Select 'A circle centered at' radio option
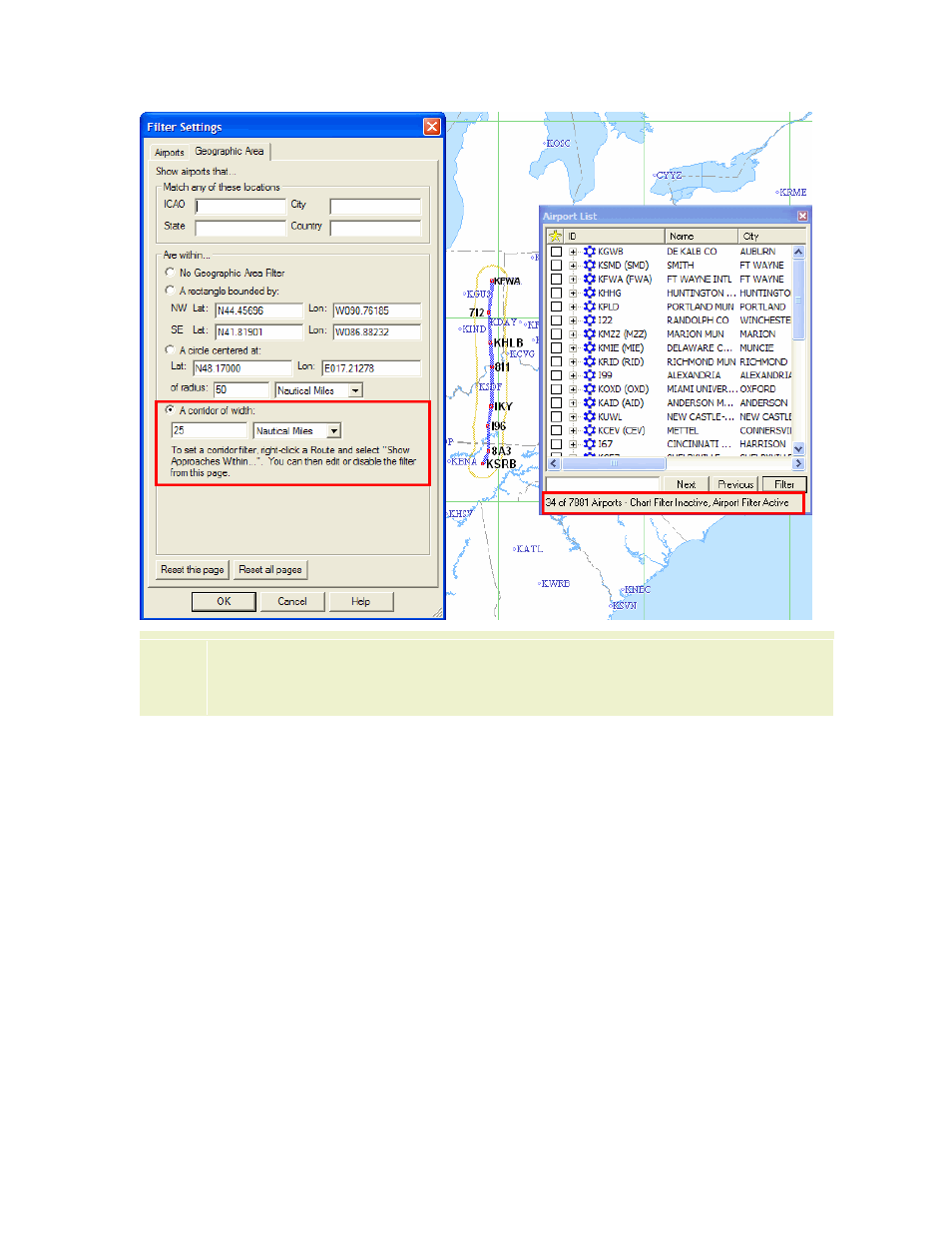Screen dimensions: 952x1233 click(170, 350)
